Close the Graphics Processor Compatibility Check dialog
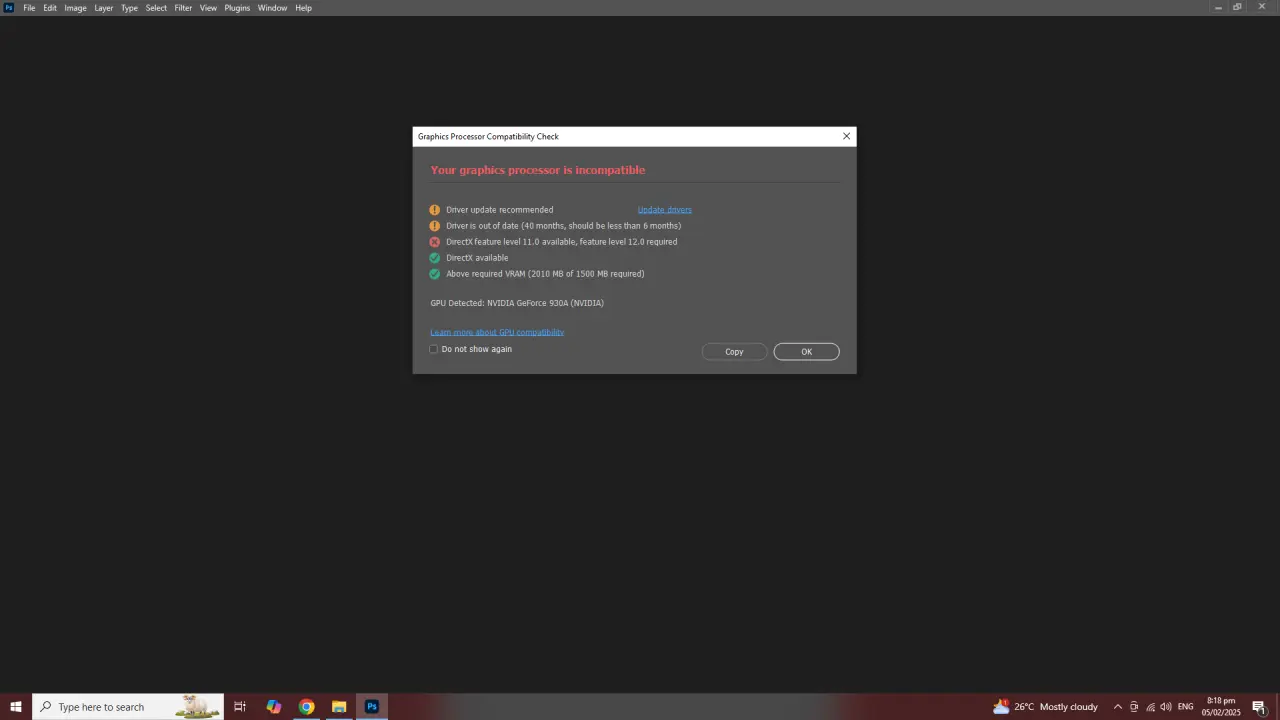 846,136
